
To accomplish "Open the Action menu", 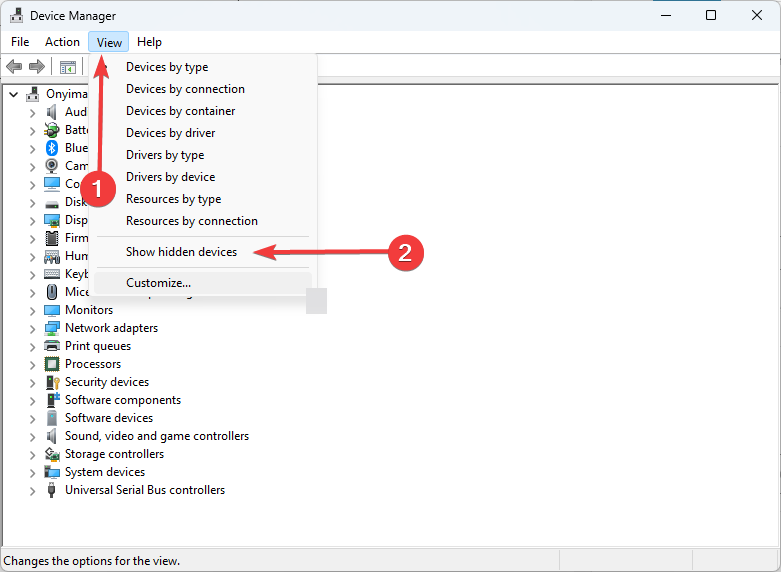I will click(x=62, y=42).
